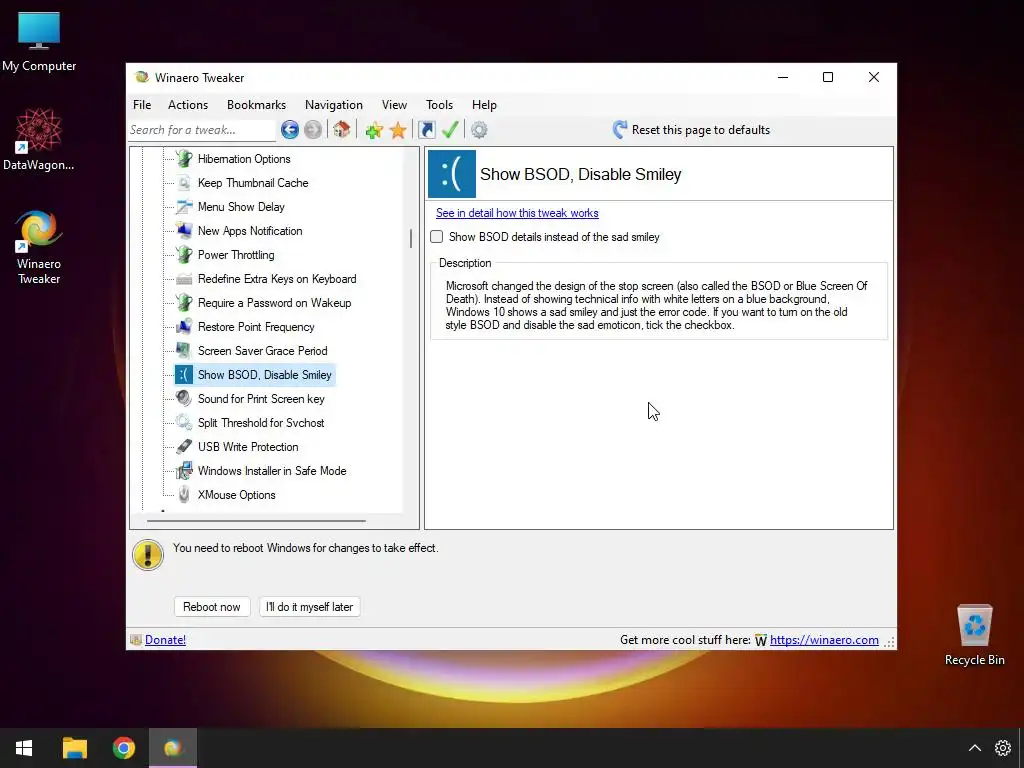This screenshot has width=1024, height=768.
Task: Select Hibernation Options in the tree
Action: [244, 159]
